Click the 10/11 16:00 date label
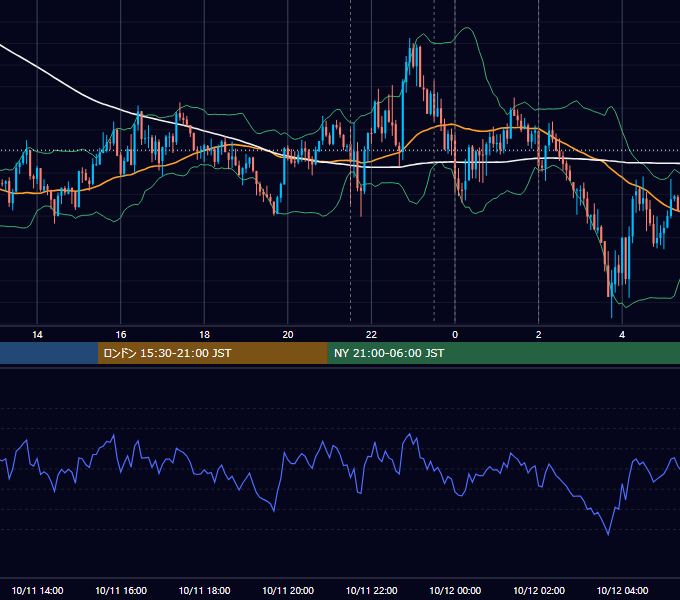Image resolution: width=680 pixels, height=600 pixels. click(121, 590)
